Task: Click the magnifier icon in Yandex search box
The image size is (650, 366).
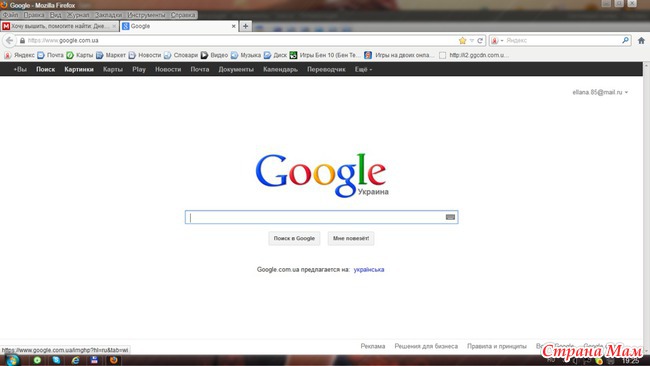Action: point(625,40)
